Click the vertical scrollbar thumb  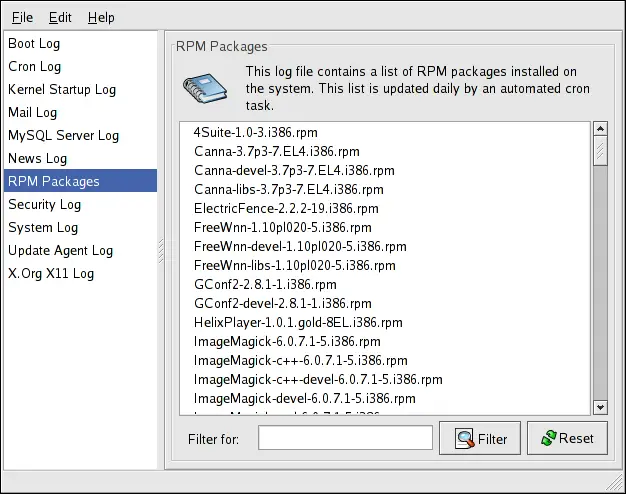pos(600,151)
